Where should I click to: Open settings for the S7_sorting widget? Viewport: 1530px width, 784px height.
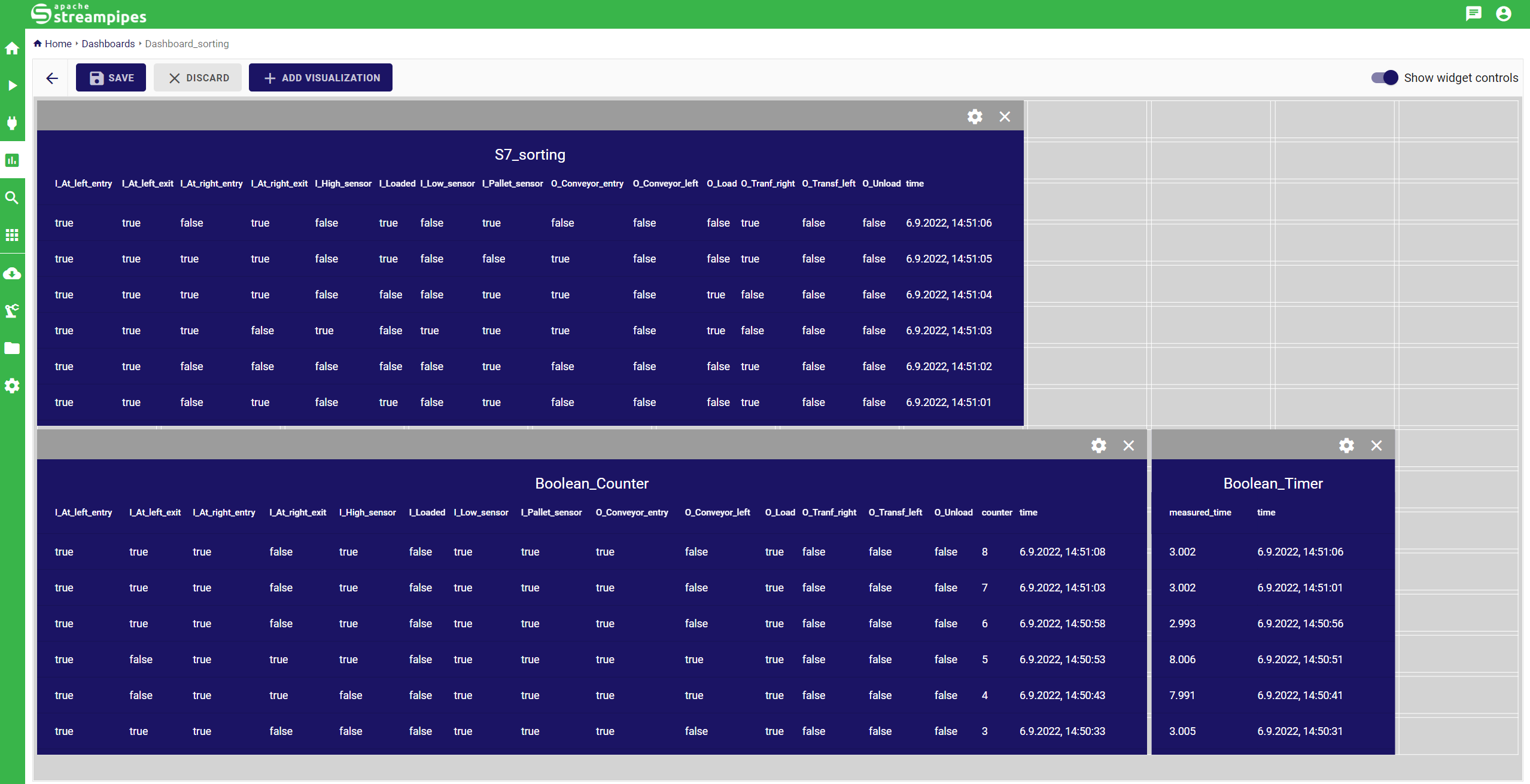tap(975, 117)
